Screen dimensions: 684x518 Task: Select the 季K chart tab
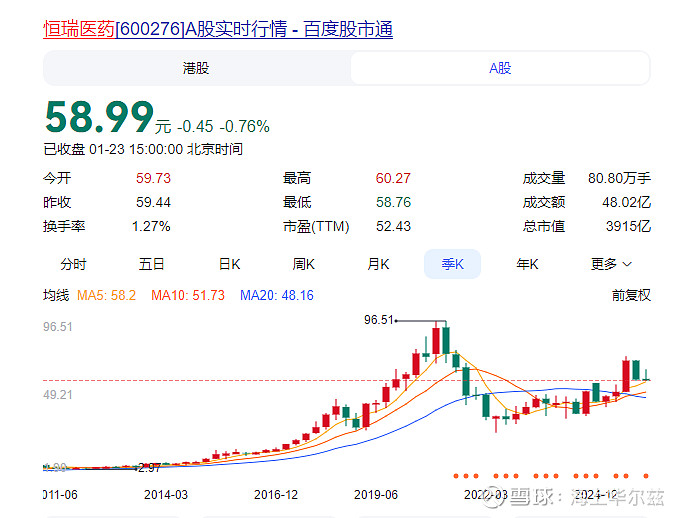click(x=452, y=264)
